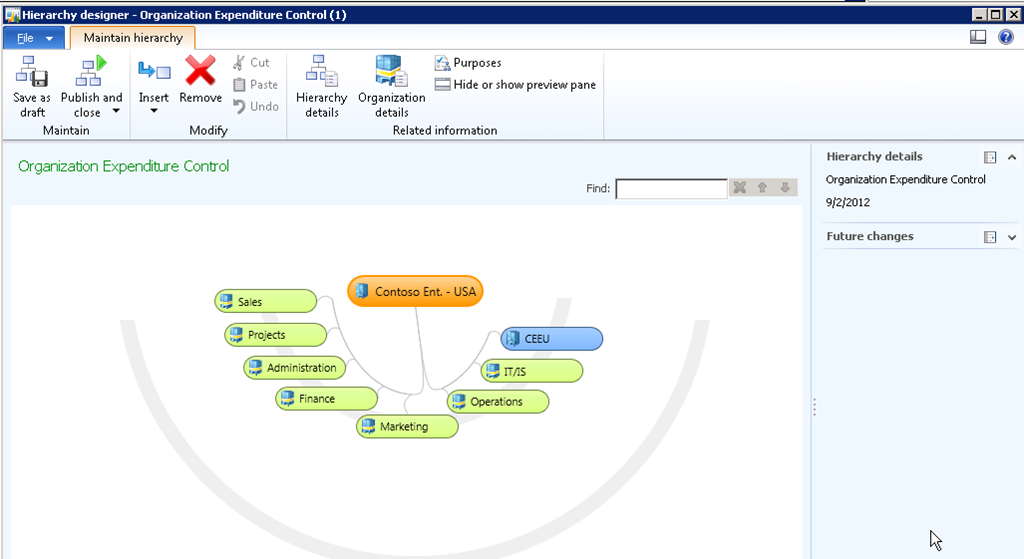Click the Save as draft icon

tap(32, 72)
